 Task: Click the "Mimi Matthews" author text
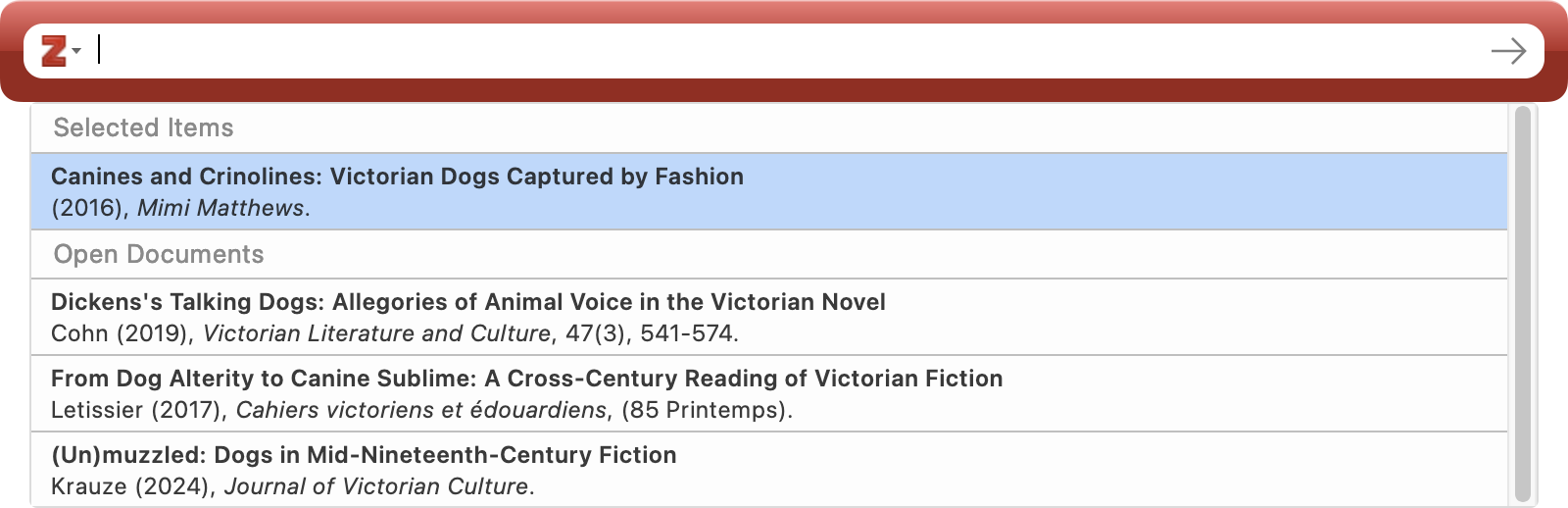tap(220, 208)
